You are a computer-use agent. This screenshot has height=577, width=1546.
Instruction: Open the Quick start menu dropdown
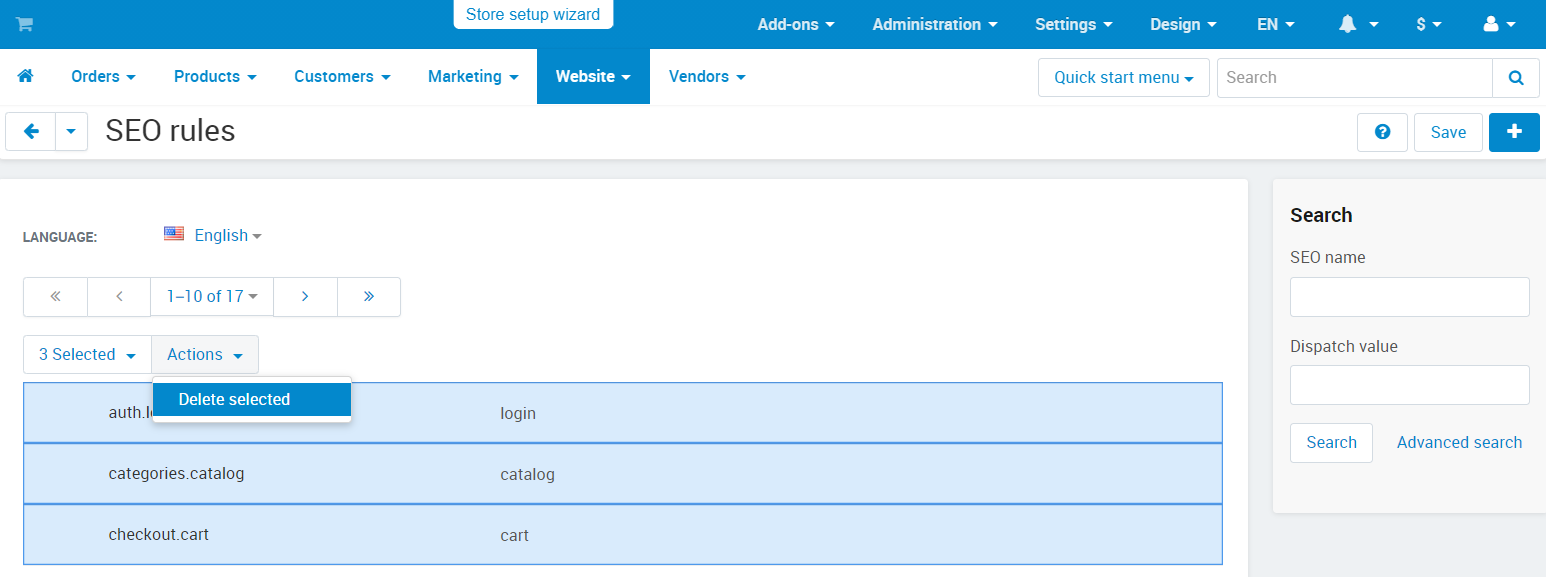(1124, 77)
